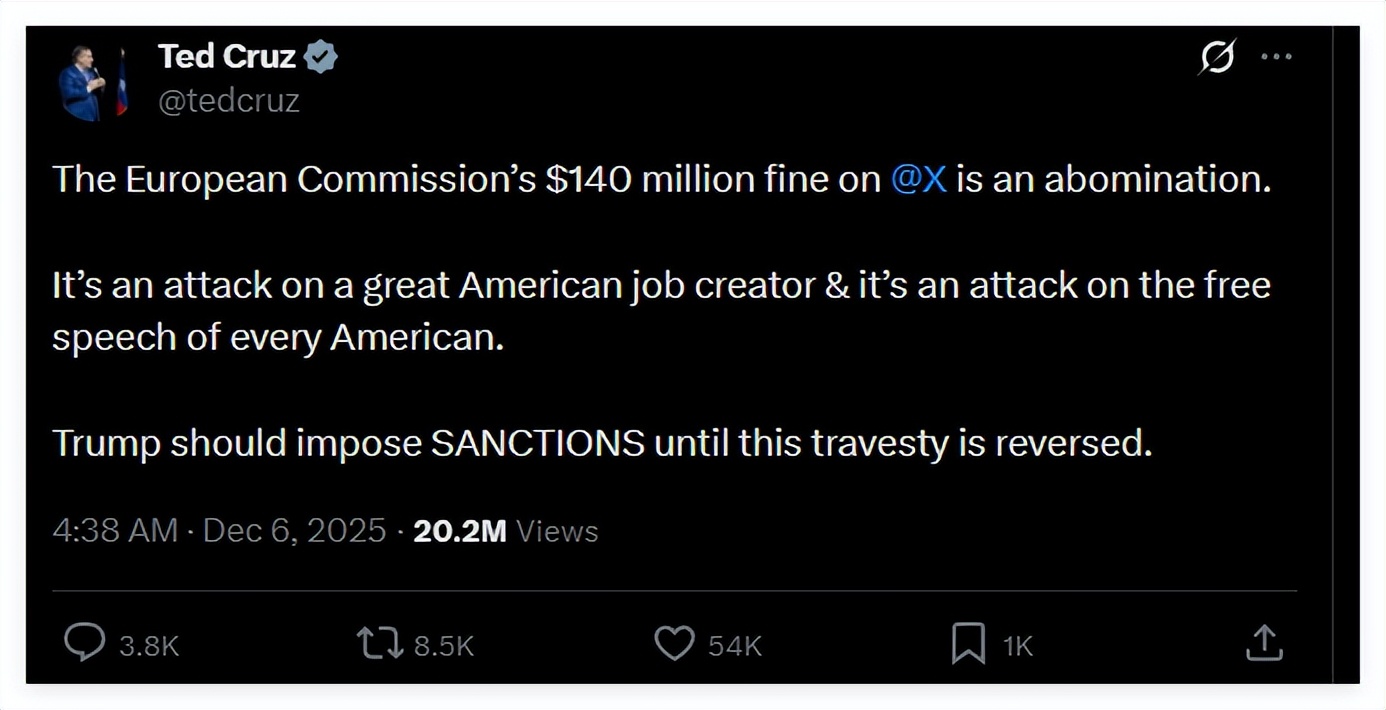This screenshot has height=710, width=1386.
Task: Click the 20.2M Views count
Action: (x=505, y=531)
